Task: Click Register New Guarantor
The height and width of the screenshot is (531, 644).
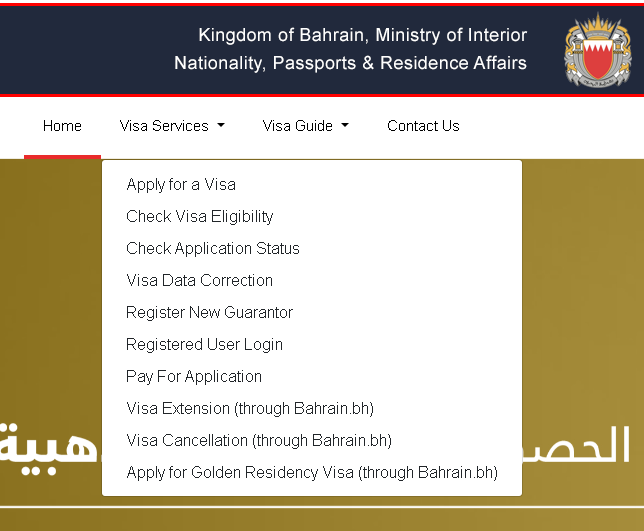Action: [x=209, y=313]
